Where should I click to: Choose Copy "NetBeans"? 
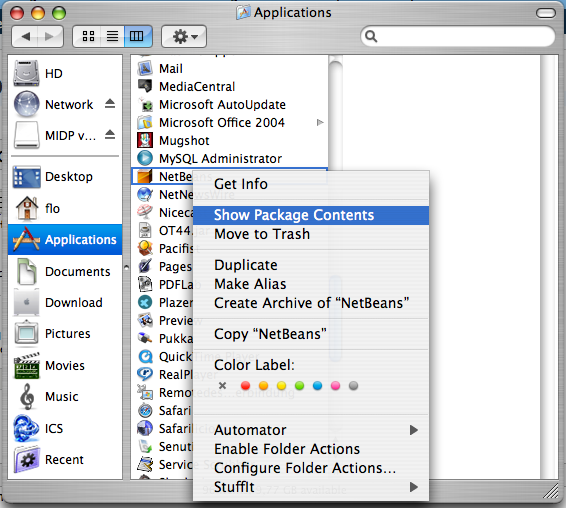(x=311, y=334)
